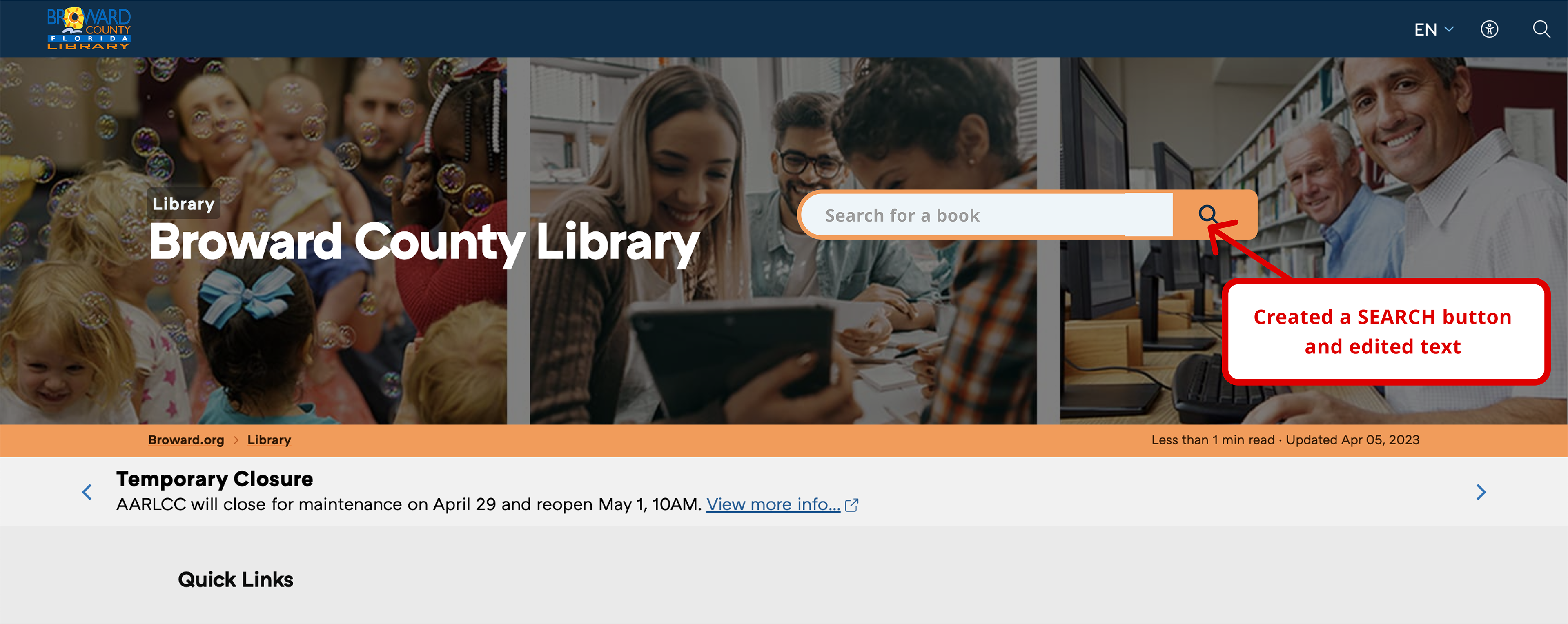Click the Temporary Closure alert heading

tap(215, 479)
